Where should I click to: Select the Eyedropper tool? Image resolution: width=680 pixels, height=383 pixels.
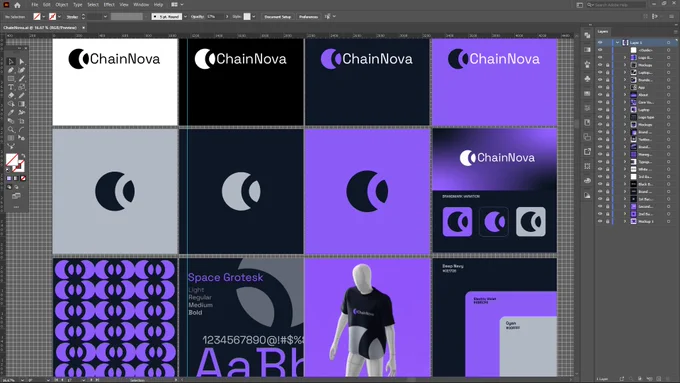[11, 112]
